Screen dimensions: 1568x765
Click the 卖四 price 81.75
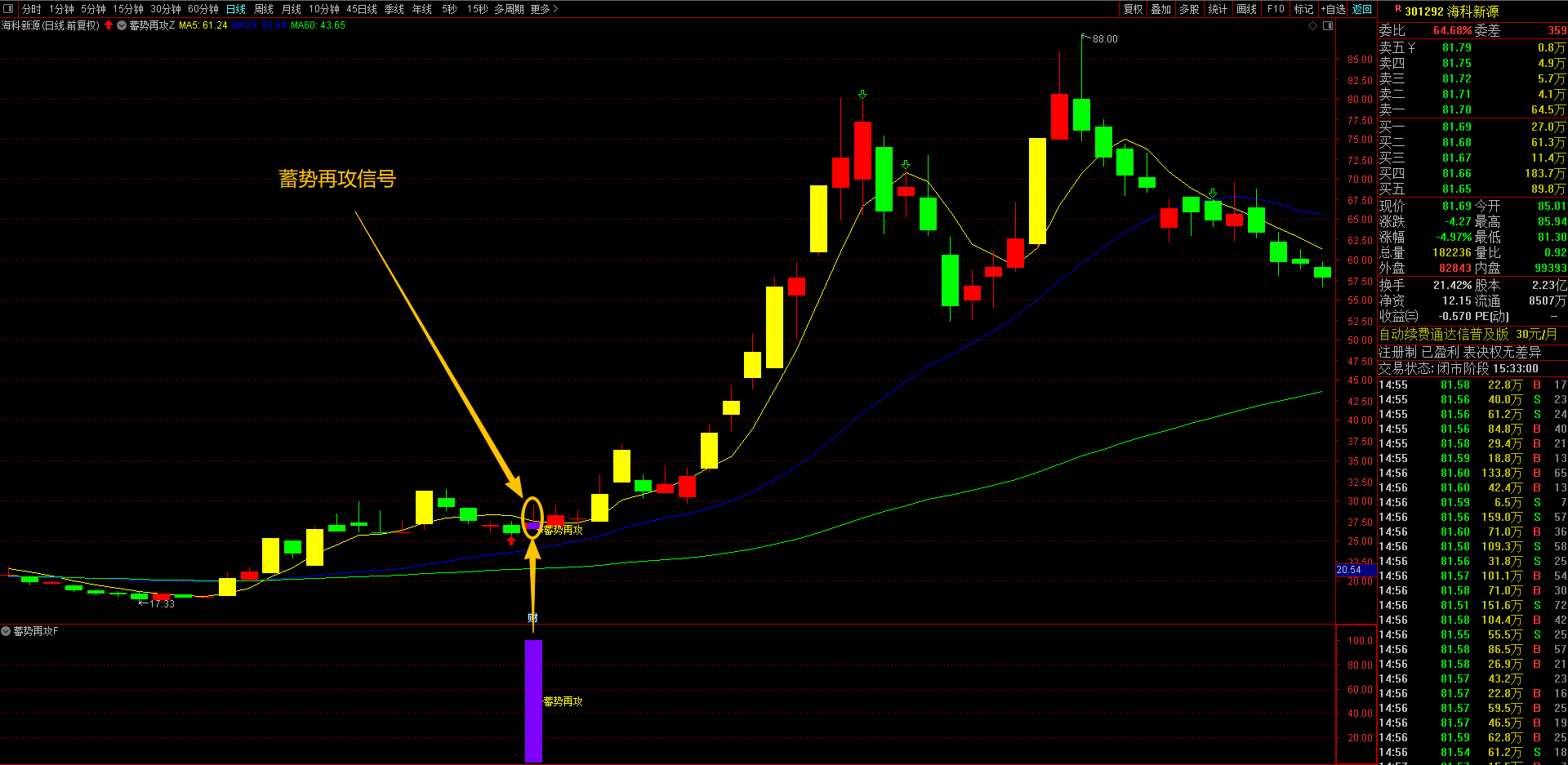pyautogui.click(x=1457, y=64)
